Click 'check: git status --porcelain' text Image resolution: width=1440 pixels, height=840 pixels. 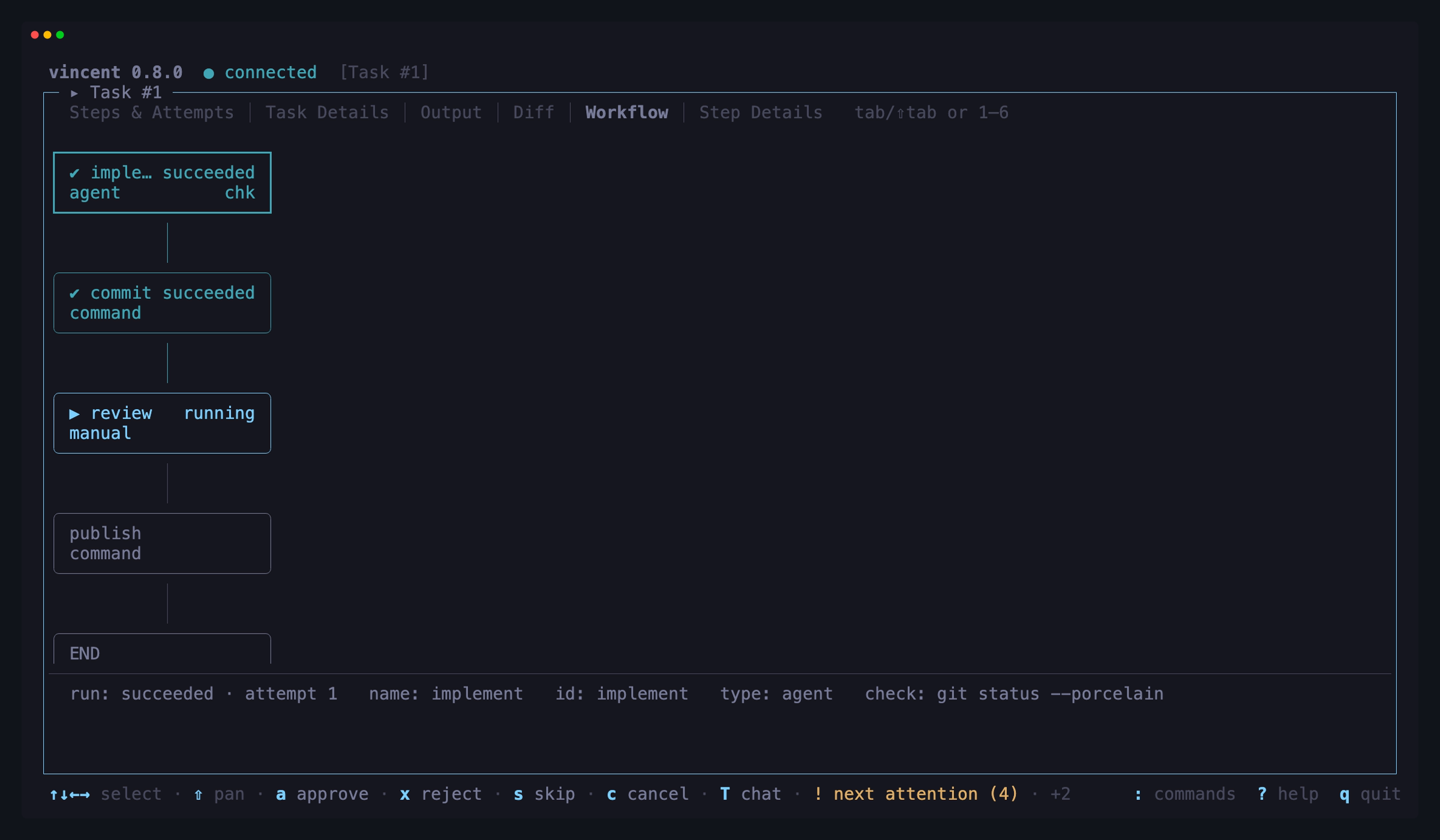[1014, 694]
